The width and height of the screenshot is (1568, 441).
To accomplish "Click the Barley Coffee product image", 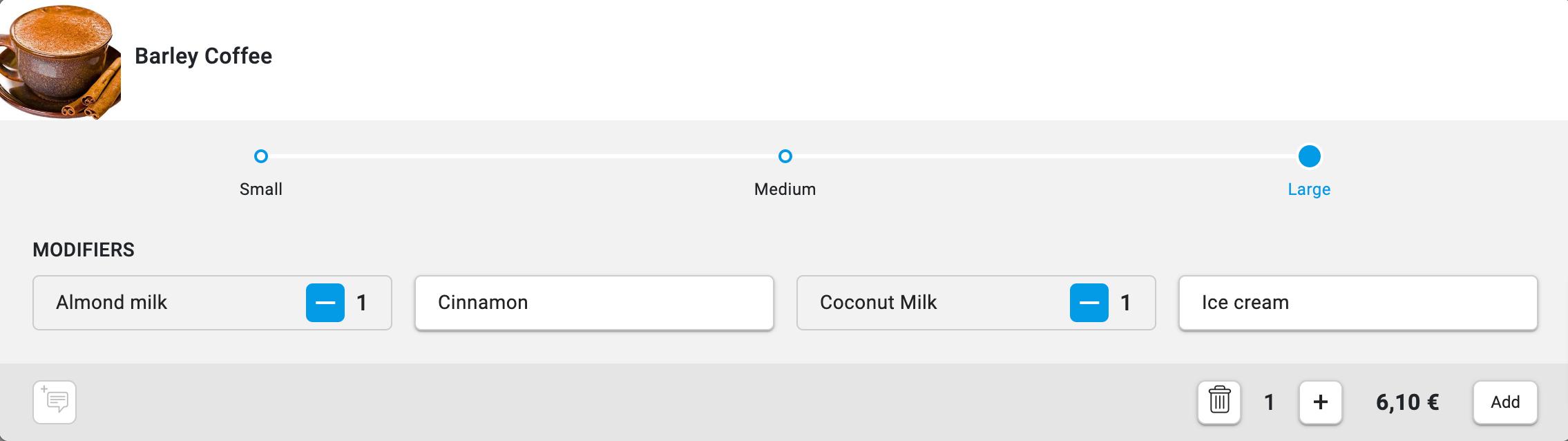I will (59, 61).
